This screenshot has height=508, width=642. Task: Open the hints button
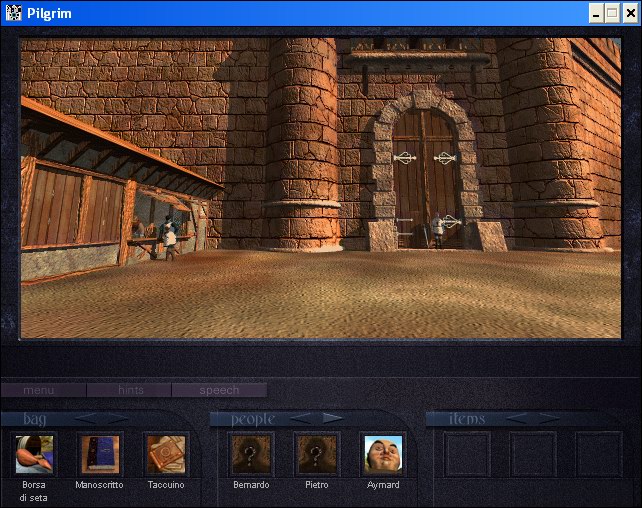[x=130, y=390]
